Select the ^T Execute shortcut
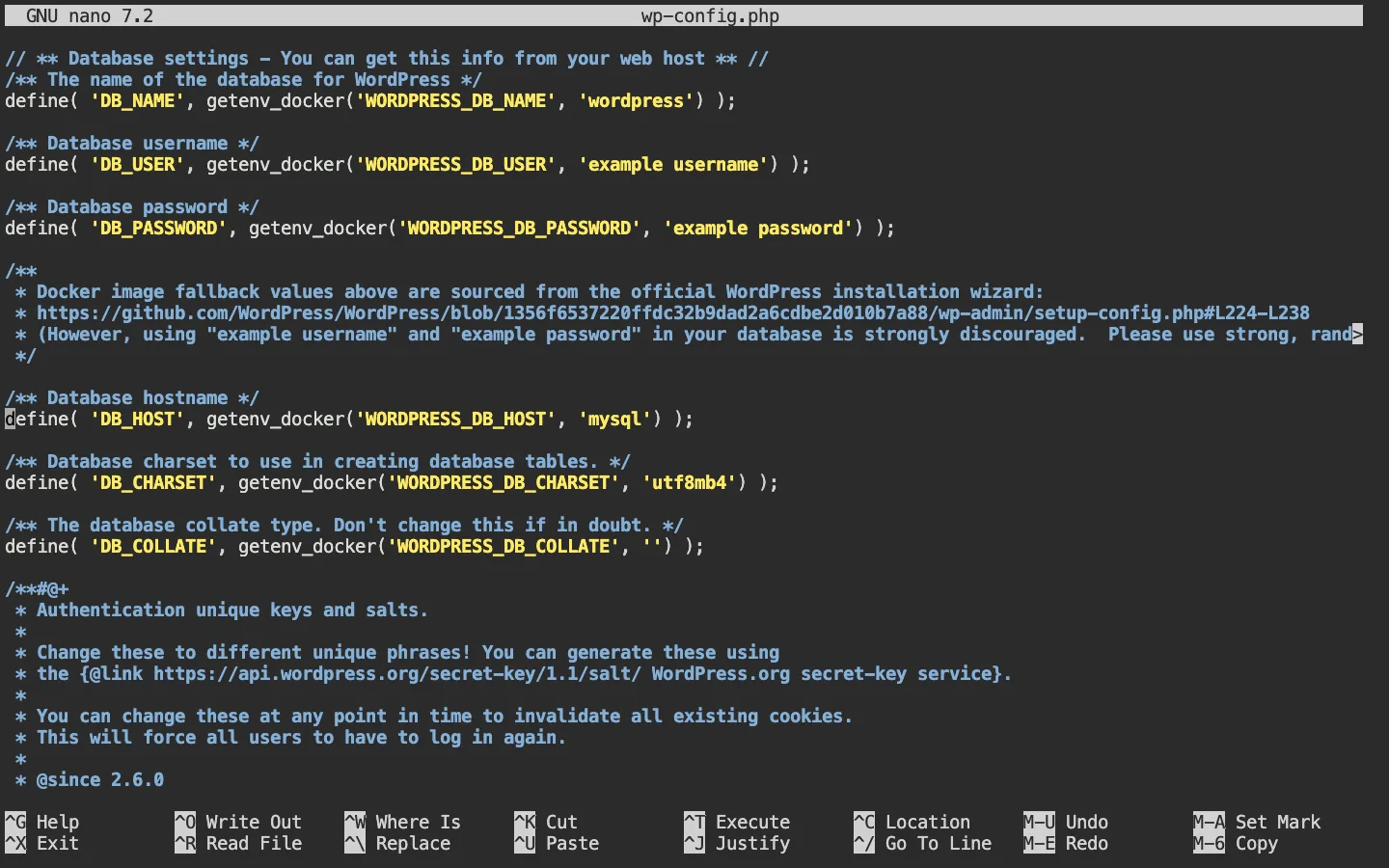1389x868 pixels. point(737,822)
